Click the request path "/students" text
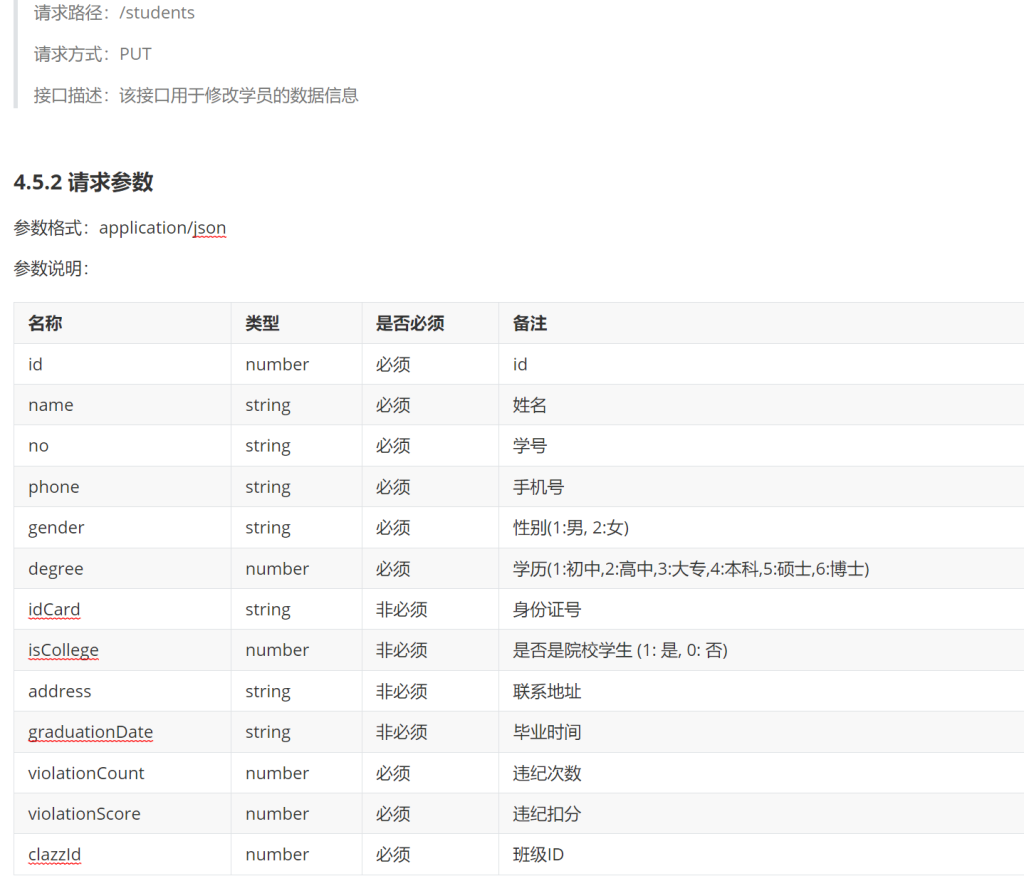 click(x=157, y=13)
